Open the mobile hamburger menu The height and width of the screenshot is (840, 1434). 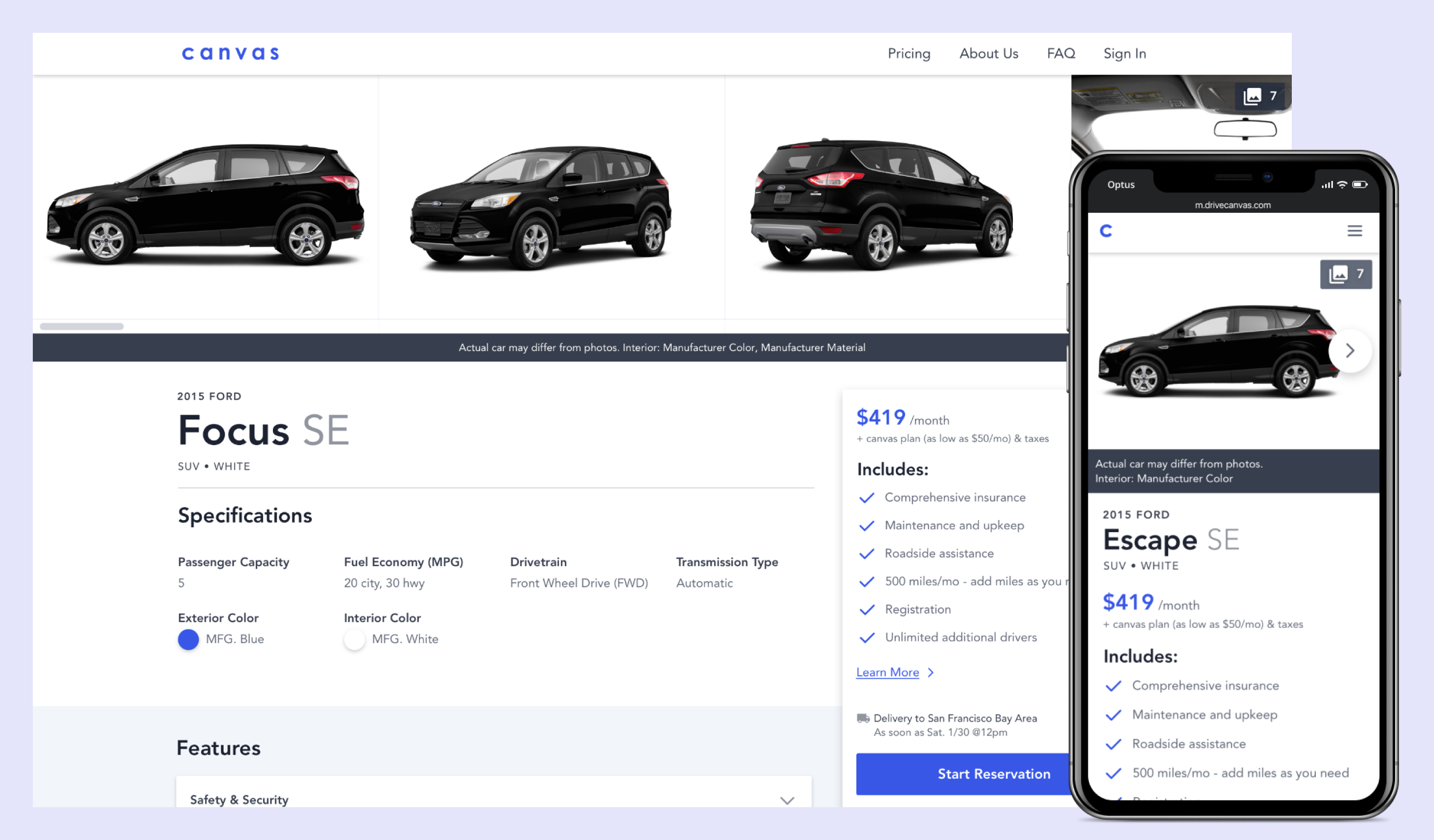click(x=1354, y=230)
